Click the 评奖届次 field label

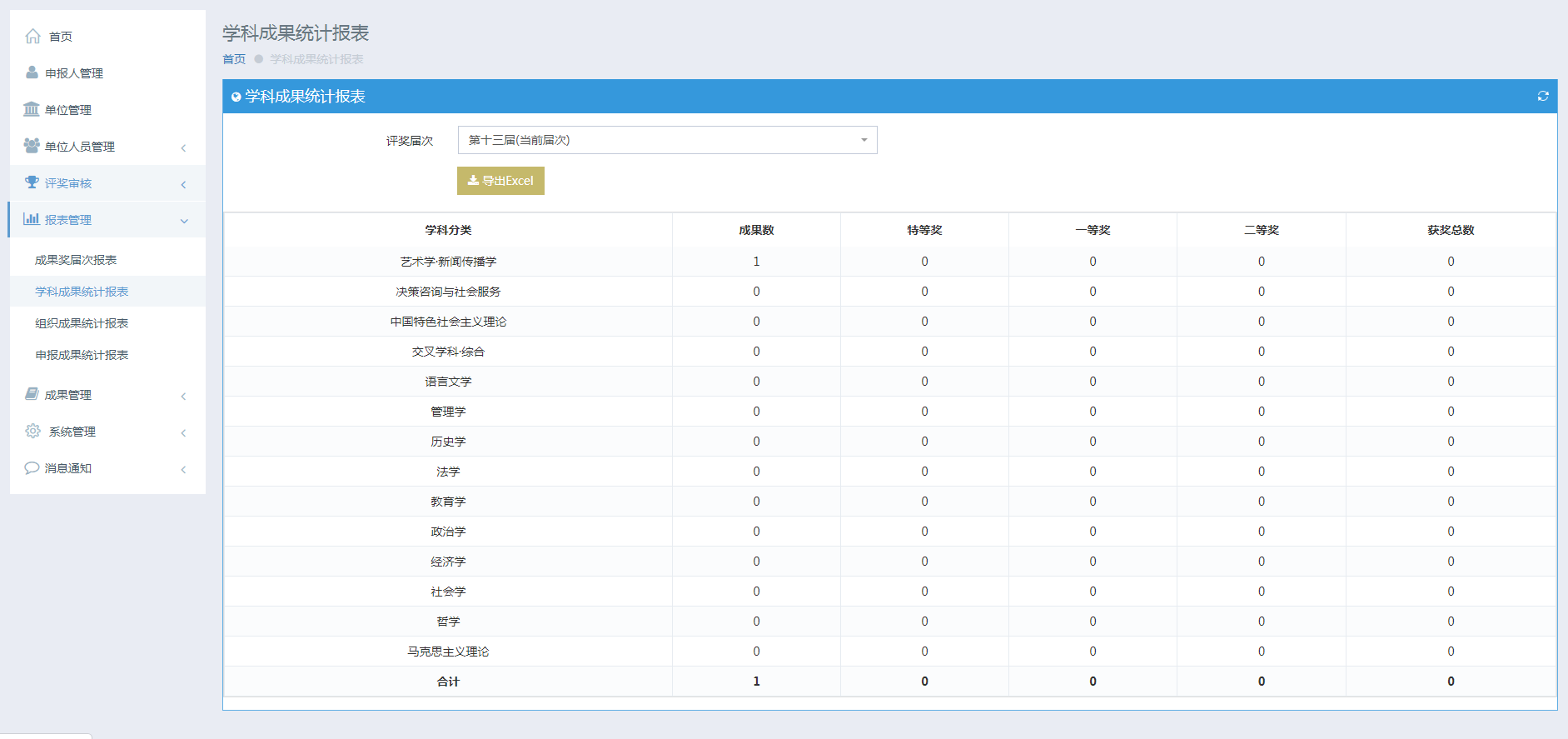(410, 141)
